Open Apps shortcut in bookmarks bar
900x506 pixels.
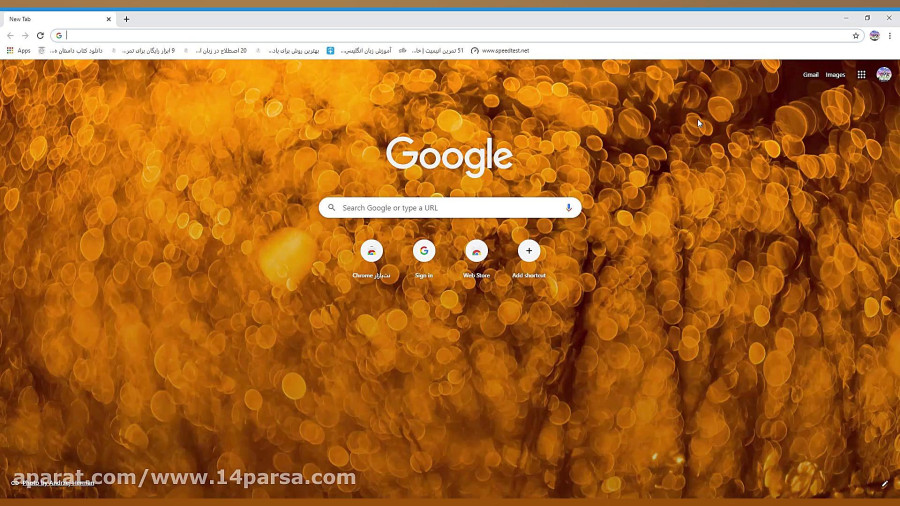coord(18,50)
